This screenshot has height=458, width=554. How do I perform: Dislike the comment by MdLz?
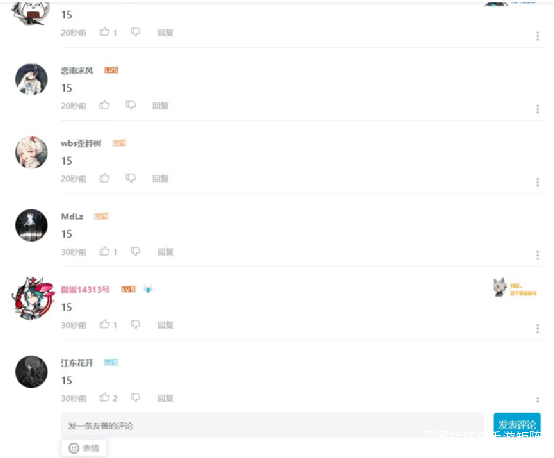click(x=135, y=251)
